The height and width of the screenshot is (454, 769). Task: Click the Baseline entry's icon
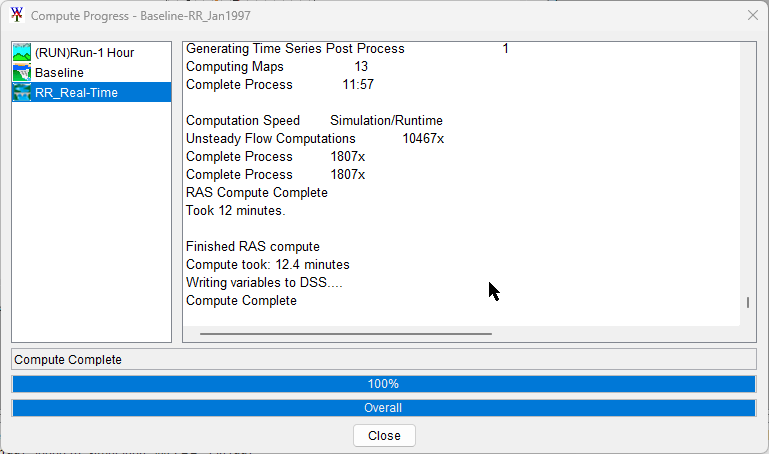point(22,72)
